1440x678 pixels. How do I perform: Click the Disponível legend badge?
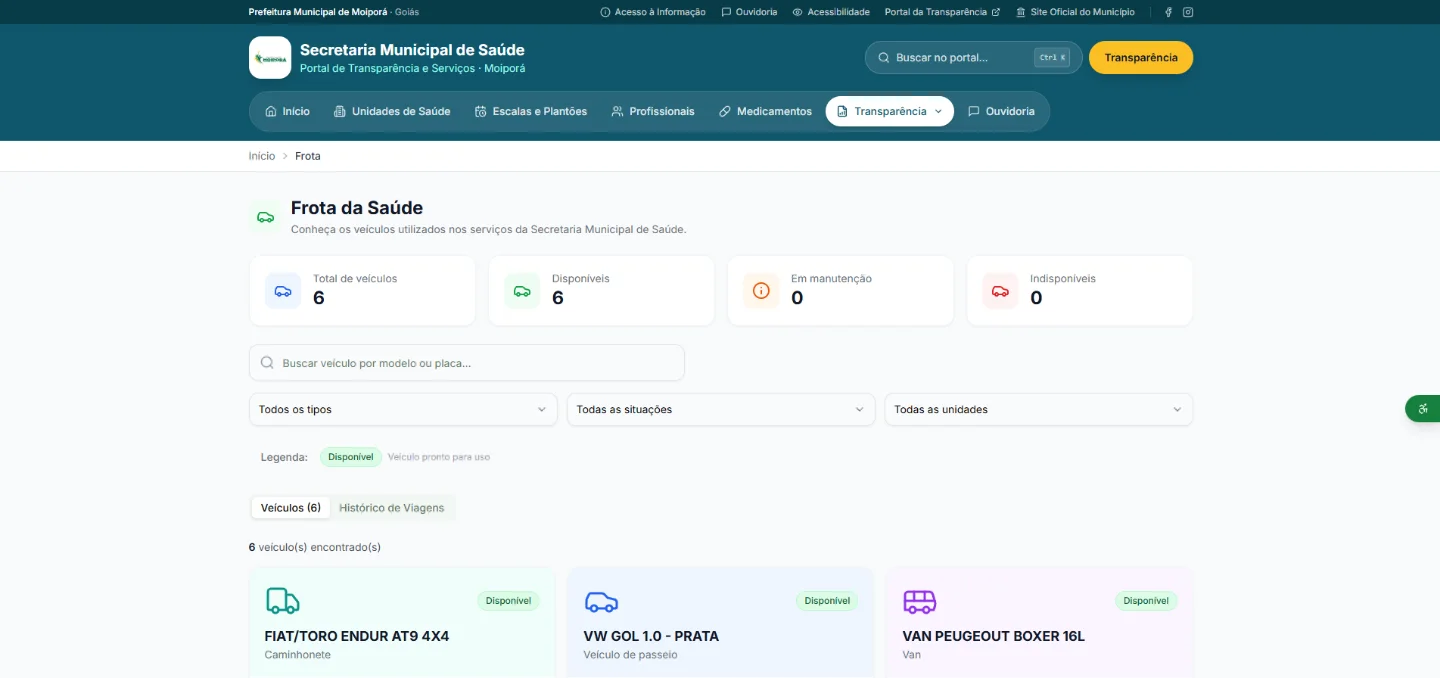click(x=351, y=457)
